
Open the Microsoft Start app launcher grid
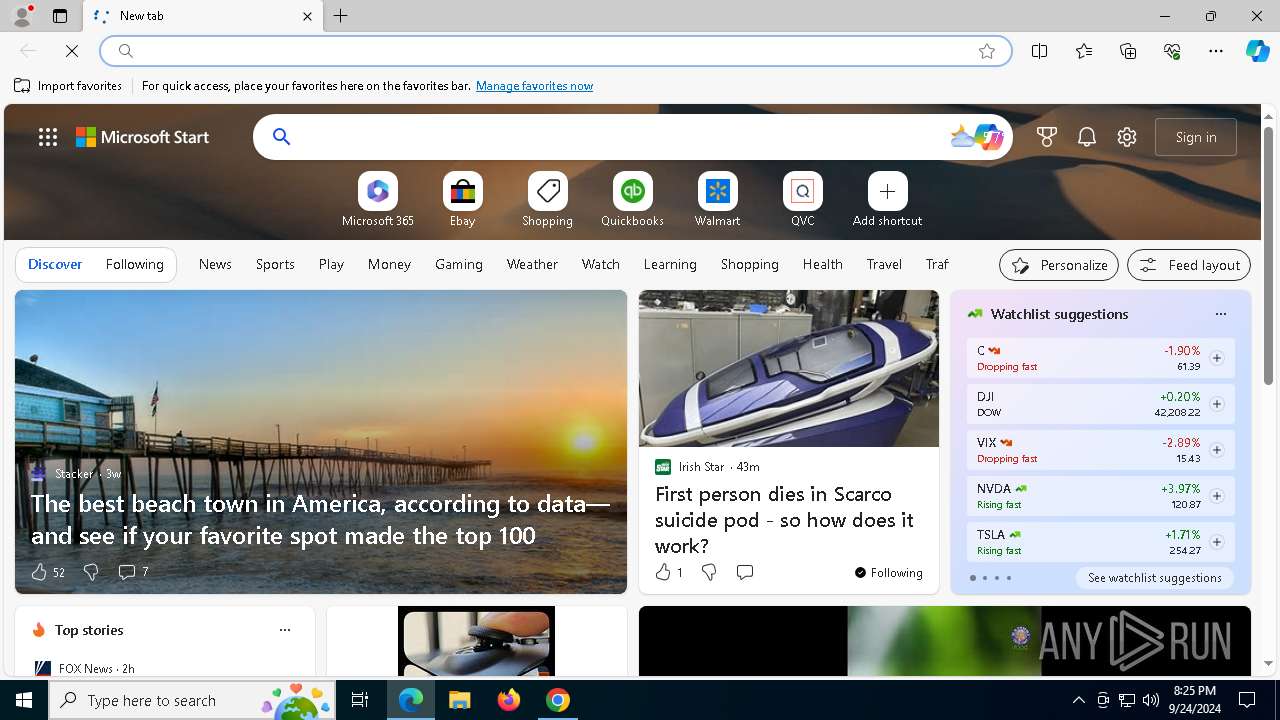coord(48,137)
